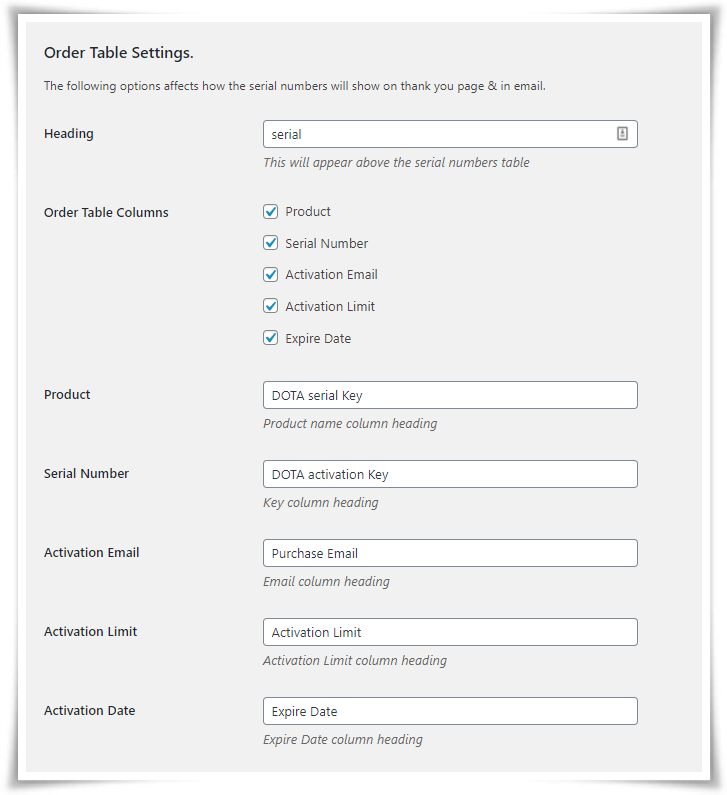Focus the DOTA serial Key input
This screenshot has height=795, width=727.
[x=450, y=395]
